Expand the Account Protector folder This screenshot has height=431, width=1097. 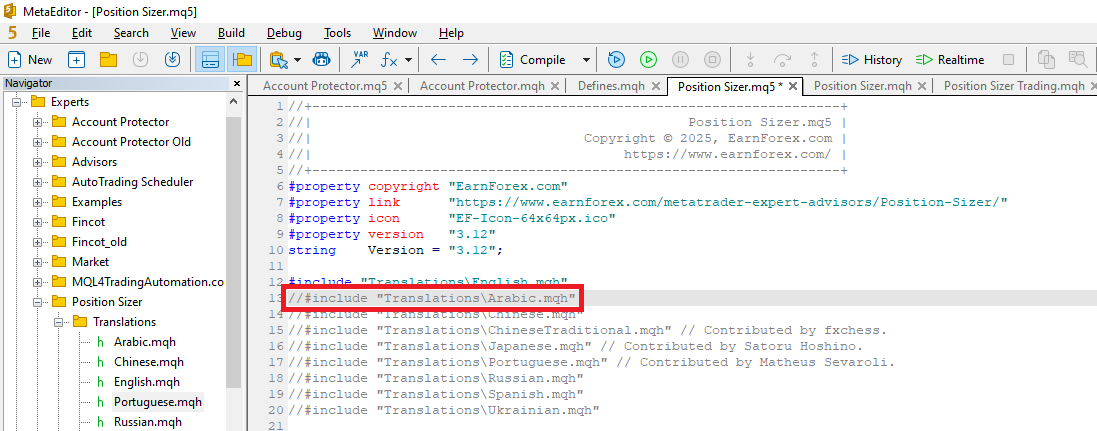point(38,122)
